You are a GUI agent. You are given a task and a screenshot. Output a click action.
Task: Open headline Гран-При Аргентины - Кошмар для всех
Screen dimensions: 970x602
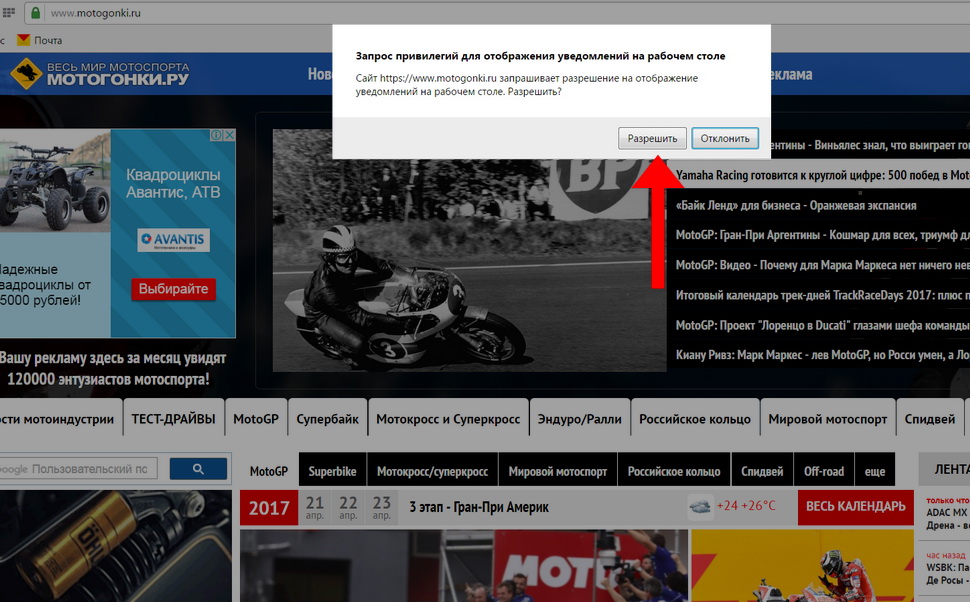click(x=822, y=235)
